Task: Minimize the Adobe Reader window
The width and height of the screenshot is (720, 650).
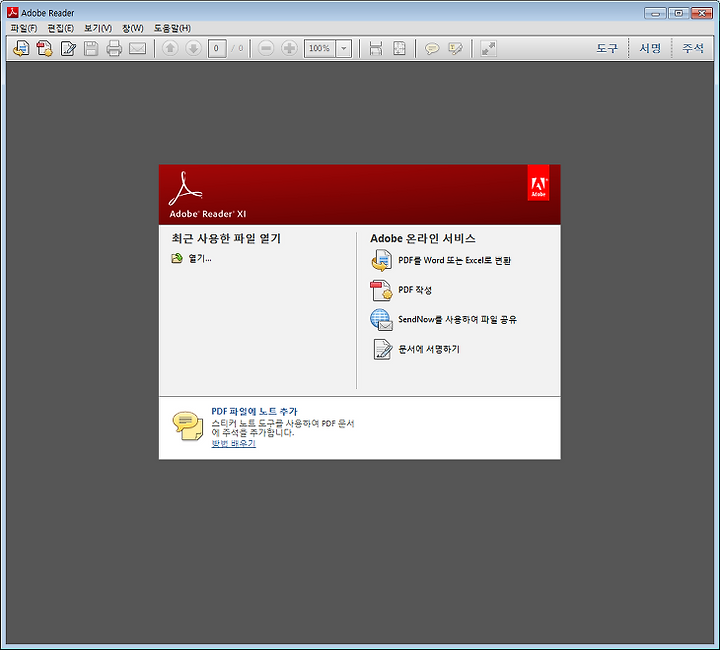Action: pos(655,13)
